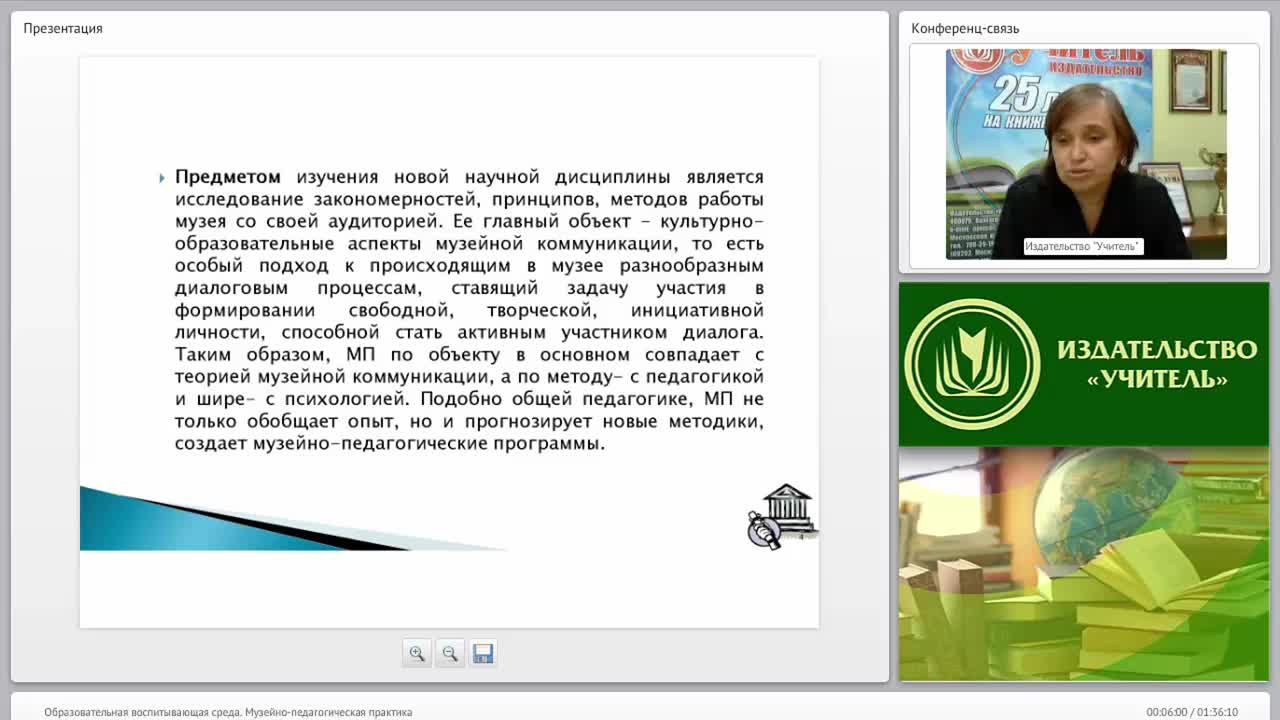Zoom in on the presentation slide
Viewport: 1280px width, 720px height.
coord(417,653)
